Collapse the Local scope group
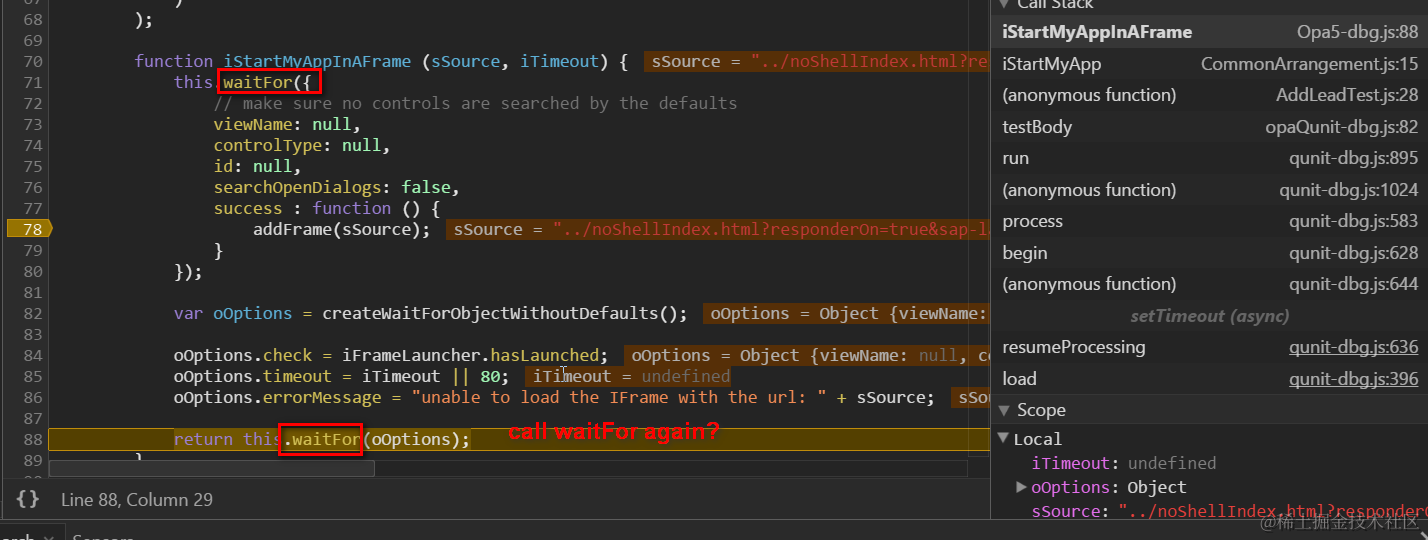The height and width of the screenshot is (540, 1428). click(1004, 439)
